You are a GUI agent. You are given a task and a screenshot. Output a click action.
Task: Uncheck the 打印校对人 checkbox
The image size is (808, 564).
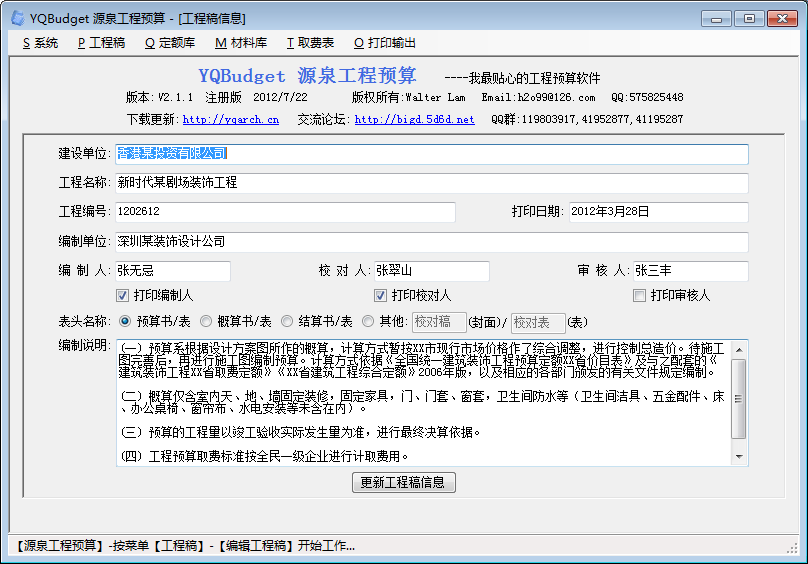click(x=380, y=295)
